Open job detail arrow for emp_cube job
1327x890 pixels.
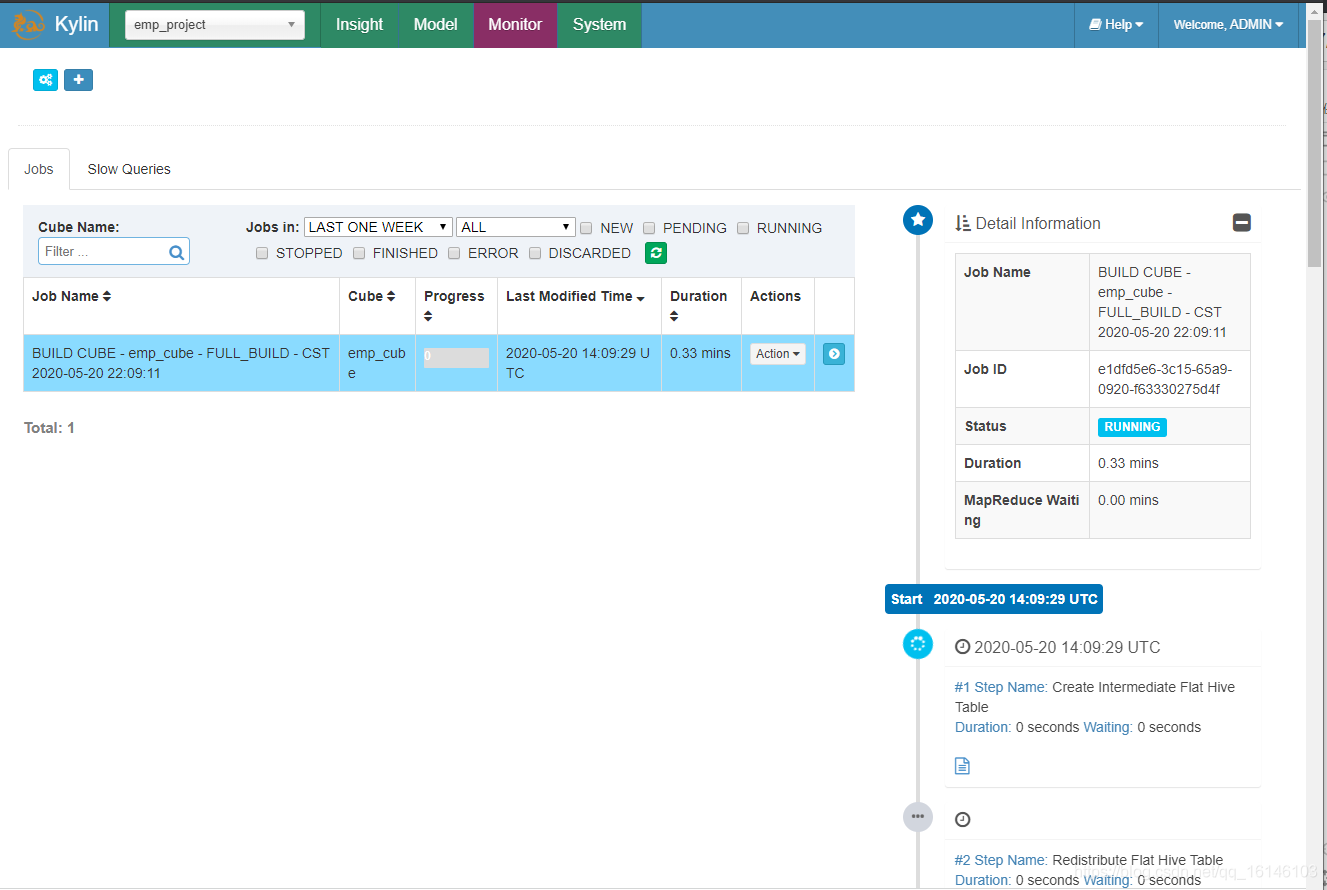(834, 354)
